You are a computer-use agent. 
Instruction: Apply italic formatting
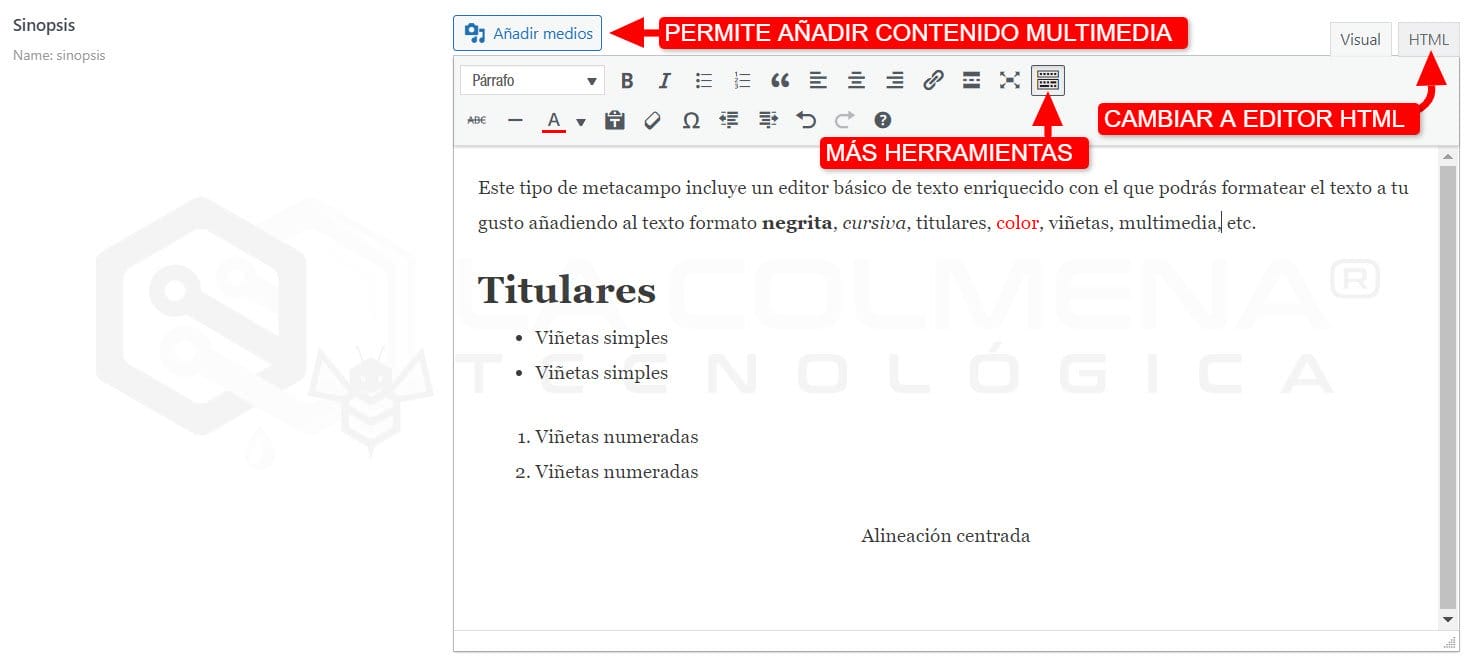pos(664,81)
